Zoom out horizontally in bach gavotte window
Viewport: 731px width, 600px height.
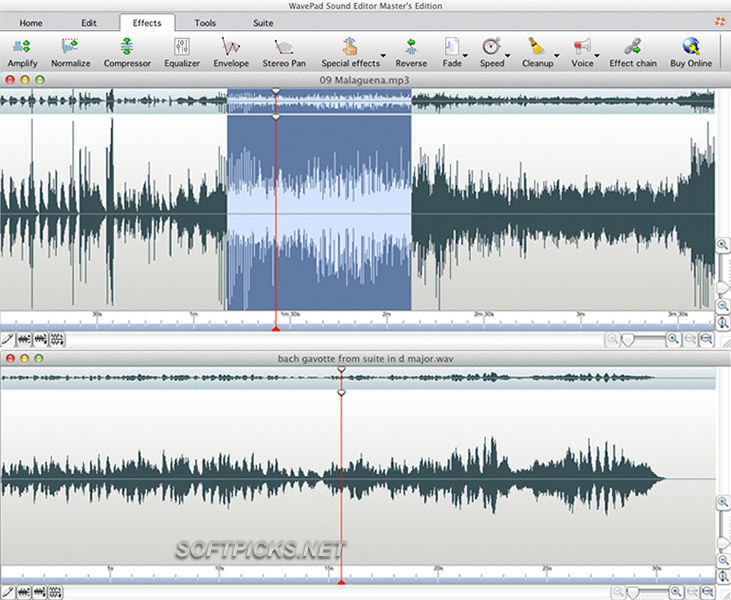click(x=618, y=593)
